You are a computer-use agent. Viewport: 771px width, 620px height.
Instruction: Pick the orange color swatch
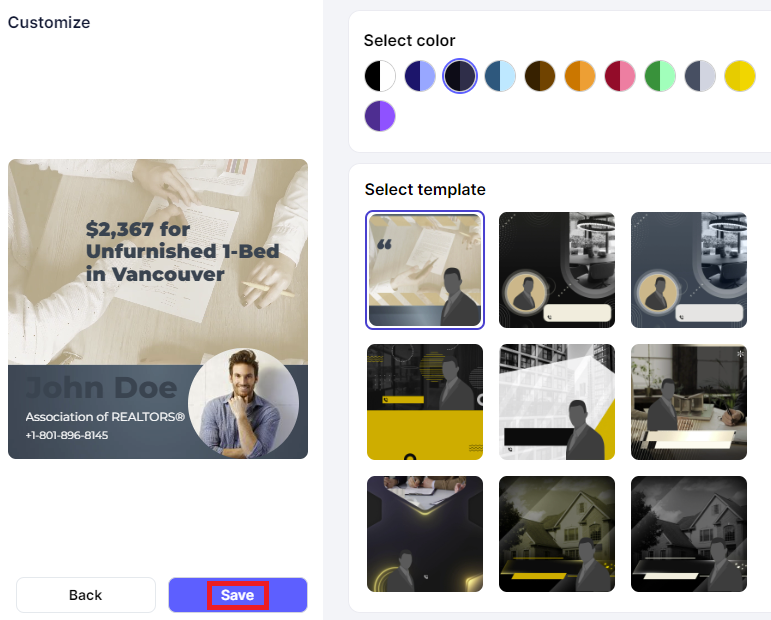coord(580,76)
